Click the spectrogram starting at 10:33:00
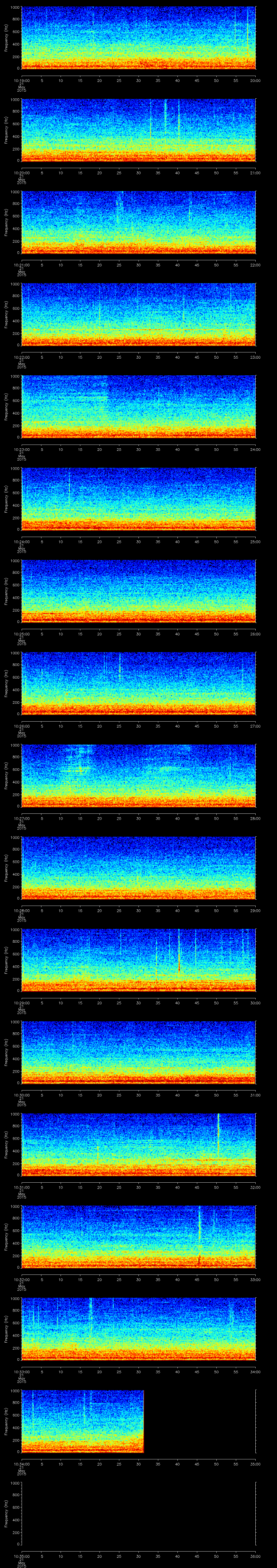This screenshot has width=277, height=1568. (x=139, y=1328)
